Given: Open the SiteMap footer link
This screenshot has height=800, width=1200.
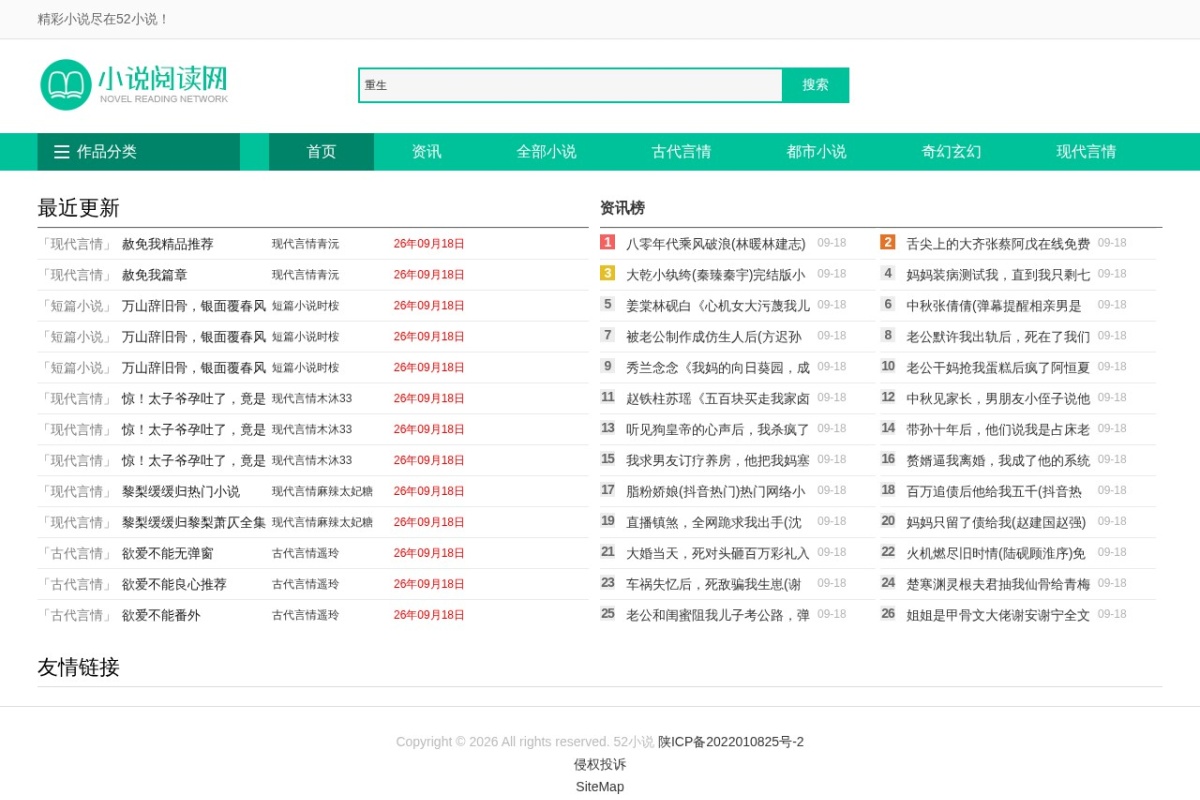Looking at the screenshot, I should coord(600,787).
